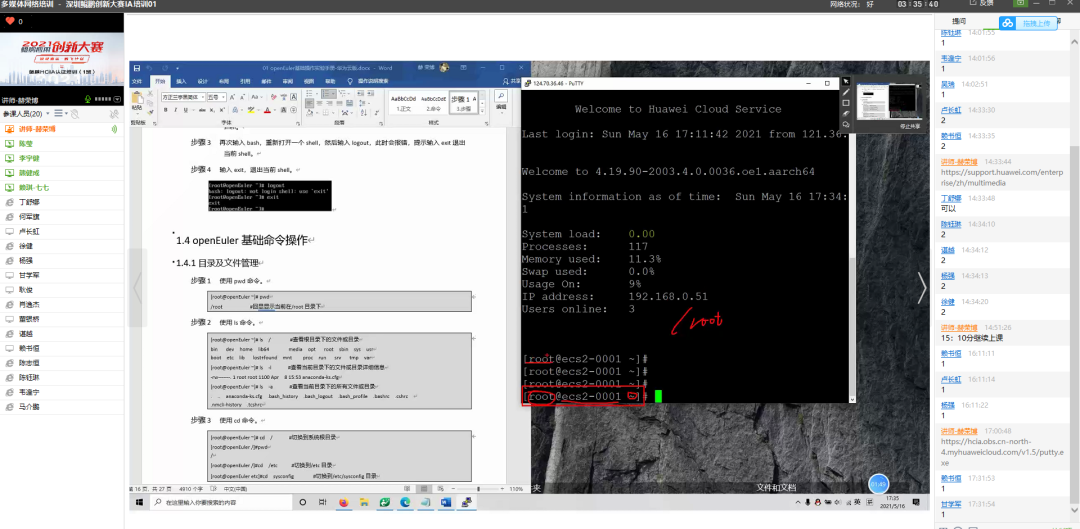The height and width of the screenshot is (529, 1080).
Task: Click the arrow pointer annotation tool
Action: click(x=846, y=81)
